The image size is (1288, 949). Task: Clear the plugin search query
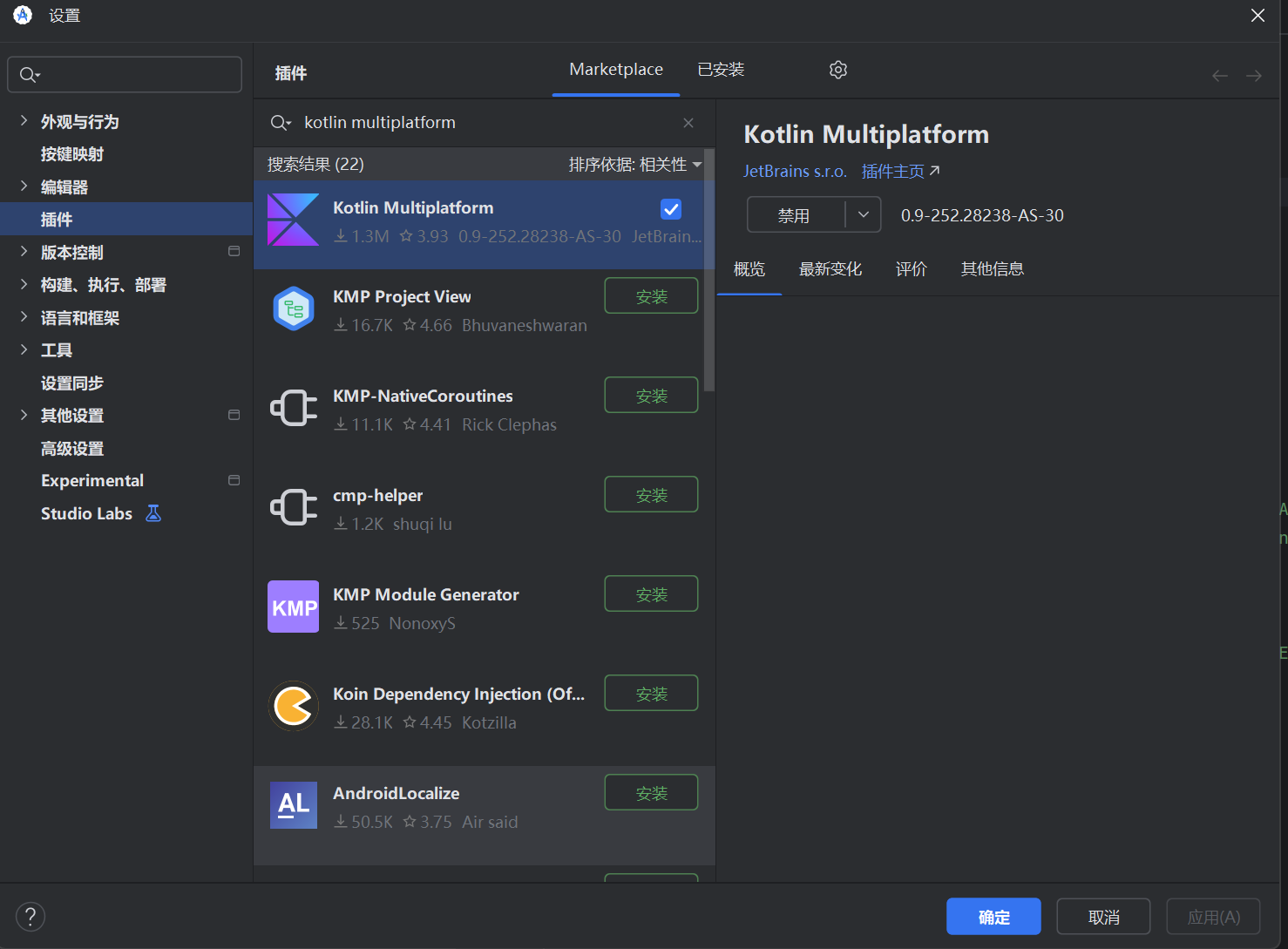pos(688,123)
